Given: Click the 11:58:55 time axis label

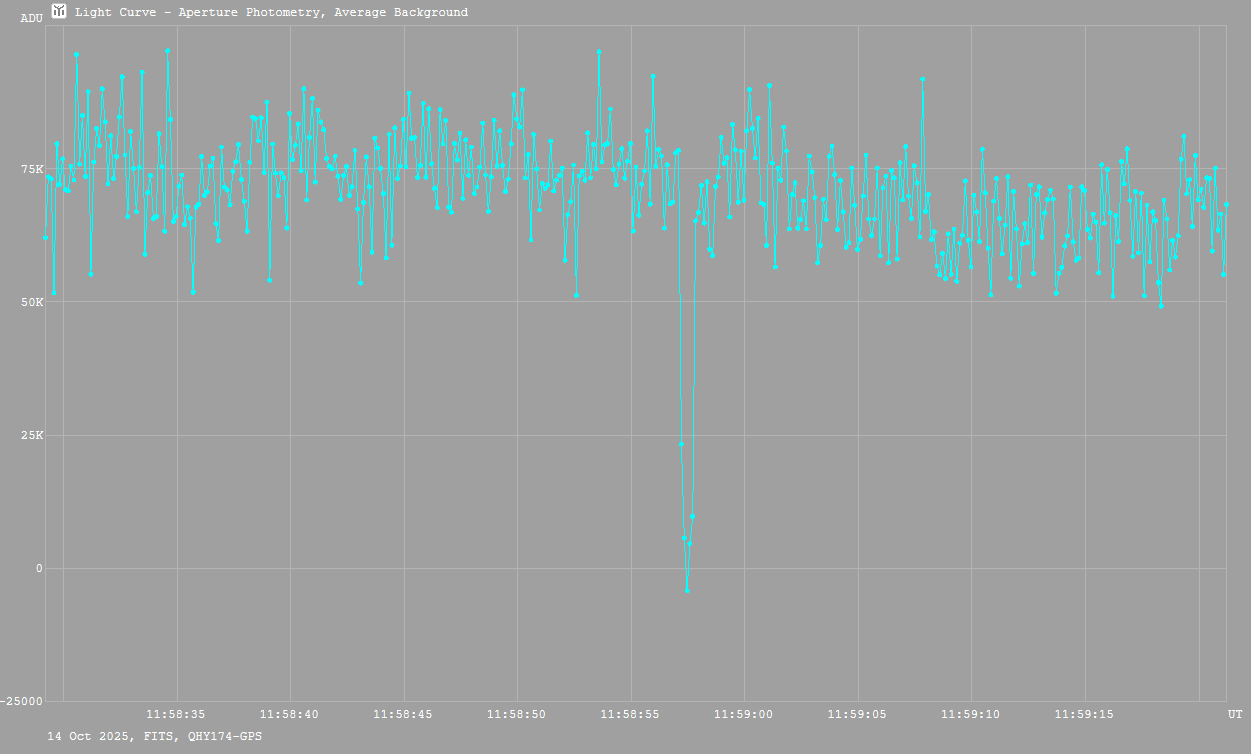Looking at the screenshot, I should (x=630, y=714).
